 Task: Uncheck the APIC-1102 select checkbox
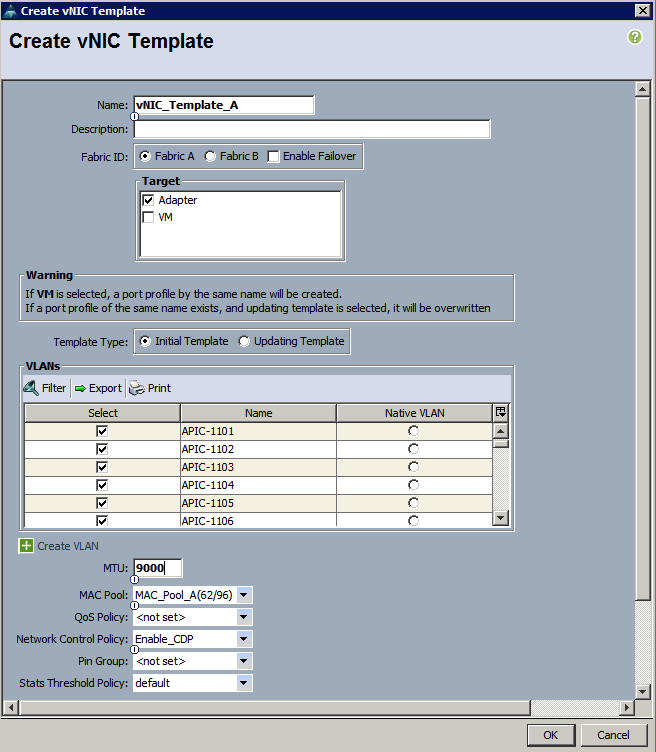tap(102, 449)
